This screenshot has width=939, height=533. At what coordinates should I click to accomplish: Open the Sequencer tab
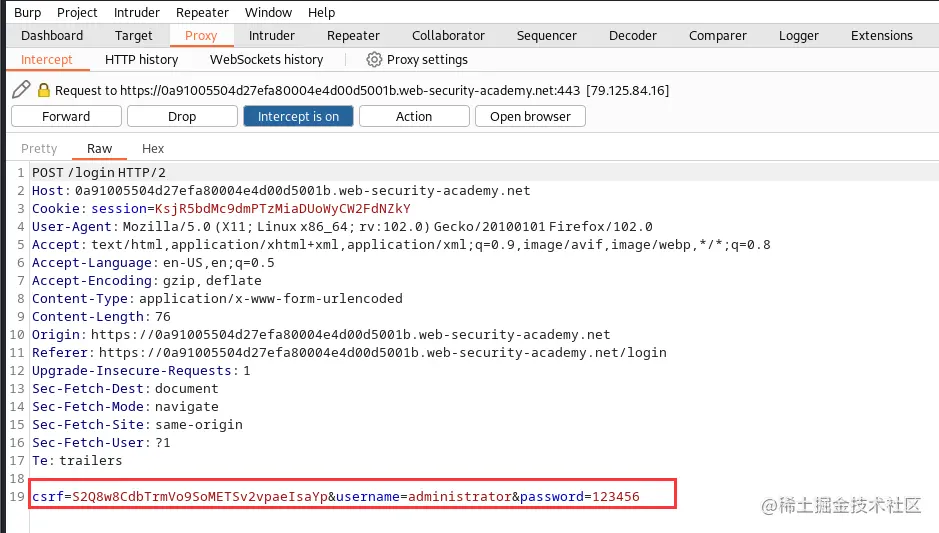click(546, 35)
